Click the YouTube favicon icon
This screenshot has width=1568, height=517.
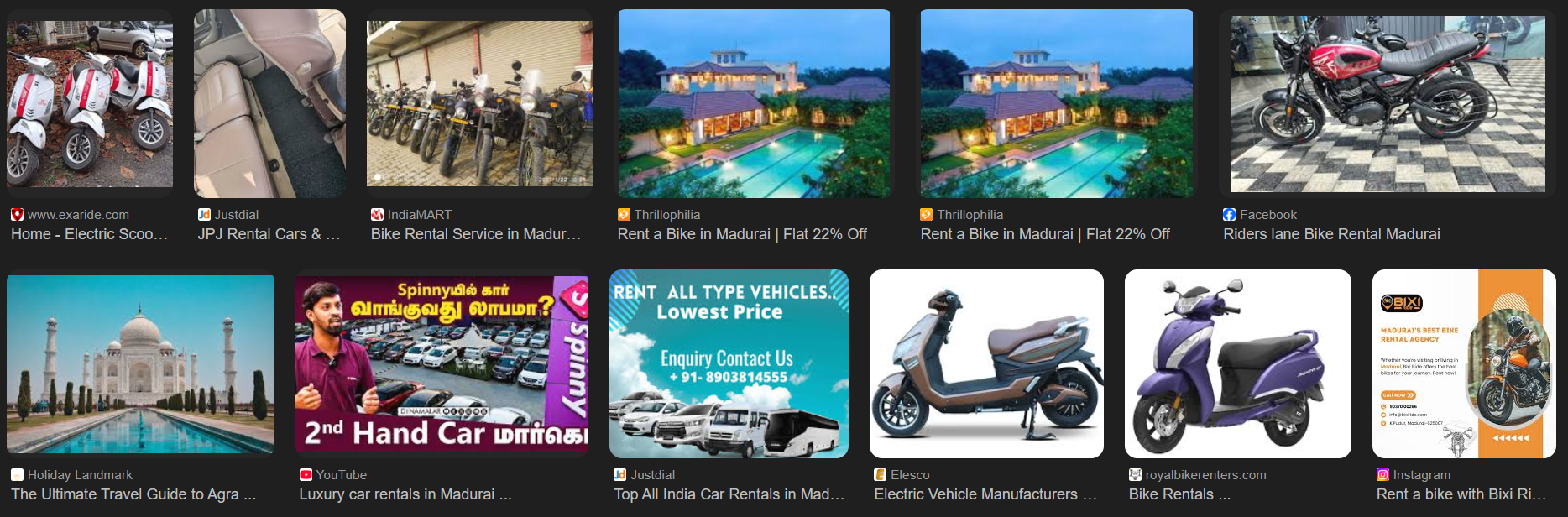[x=306, y=475]
